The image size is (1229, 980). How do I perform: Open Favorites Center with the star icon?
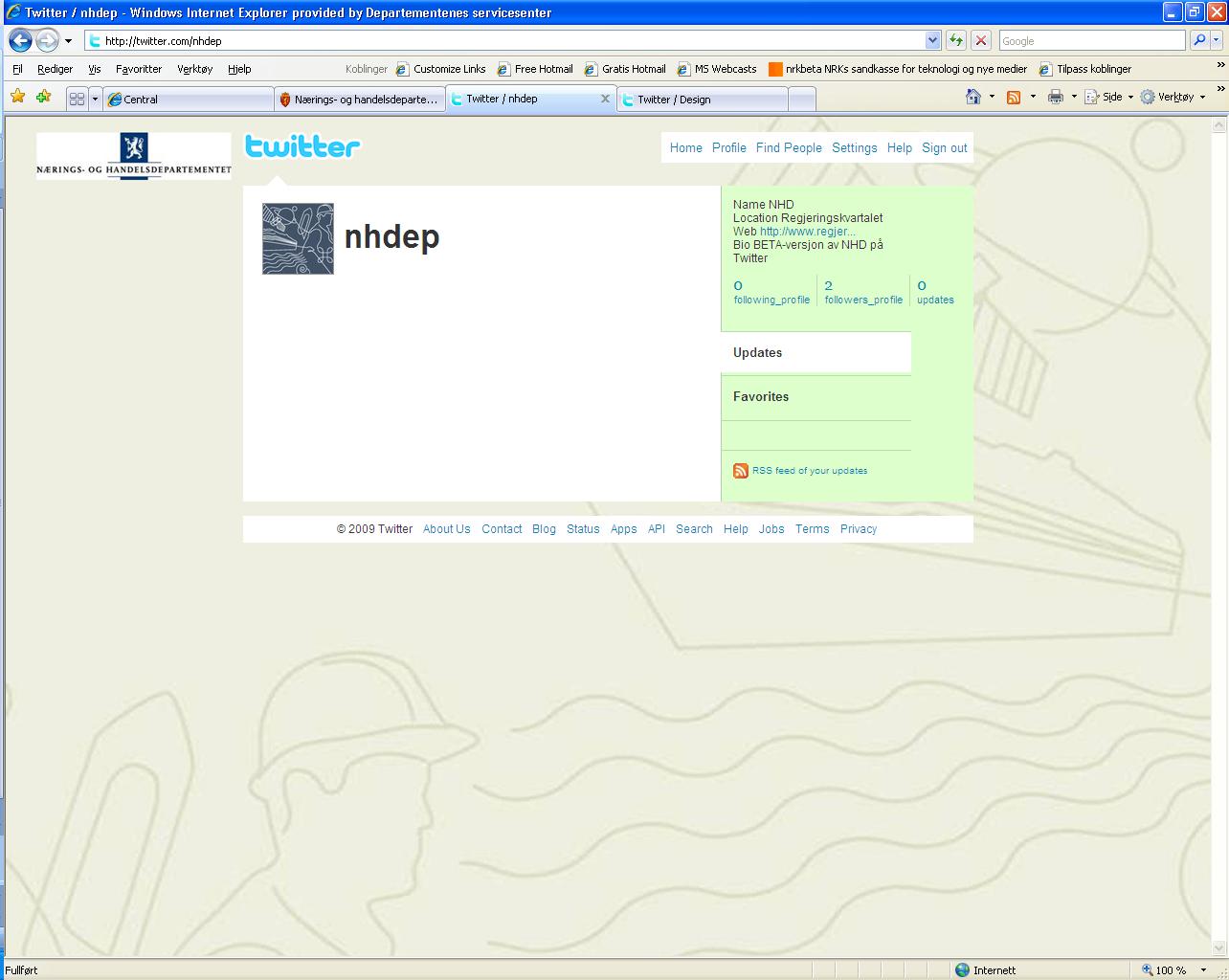coord(18,97)
